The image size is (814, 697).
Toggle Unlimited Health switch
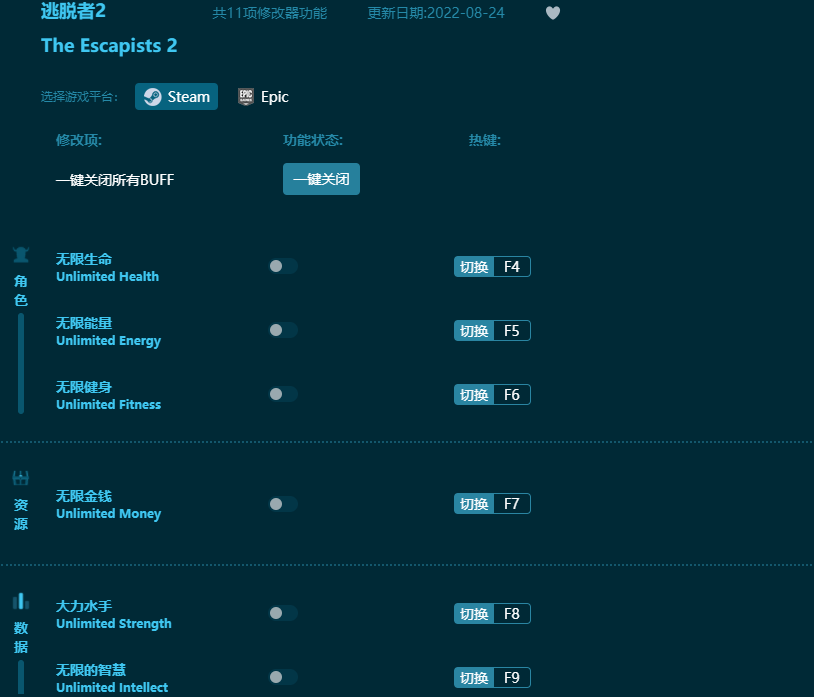pyautogui.click(x=283, y=266)
